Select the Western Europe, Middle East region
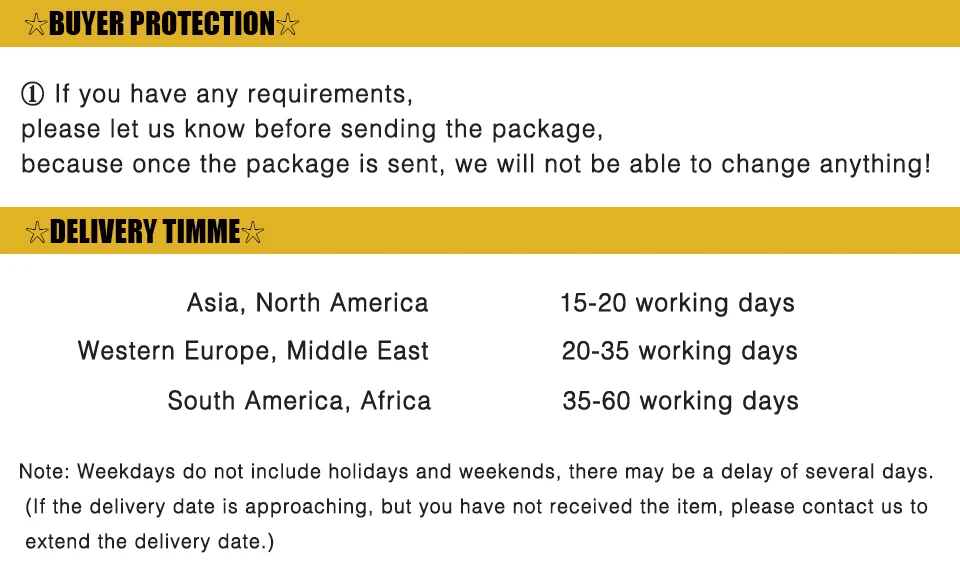The image size is (960, 570). pyautogui.click(x=253, y=352)
